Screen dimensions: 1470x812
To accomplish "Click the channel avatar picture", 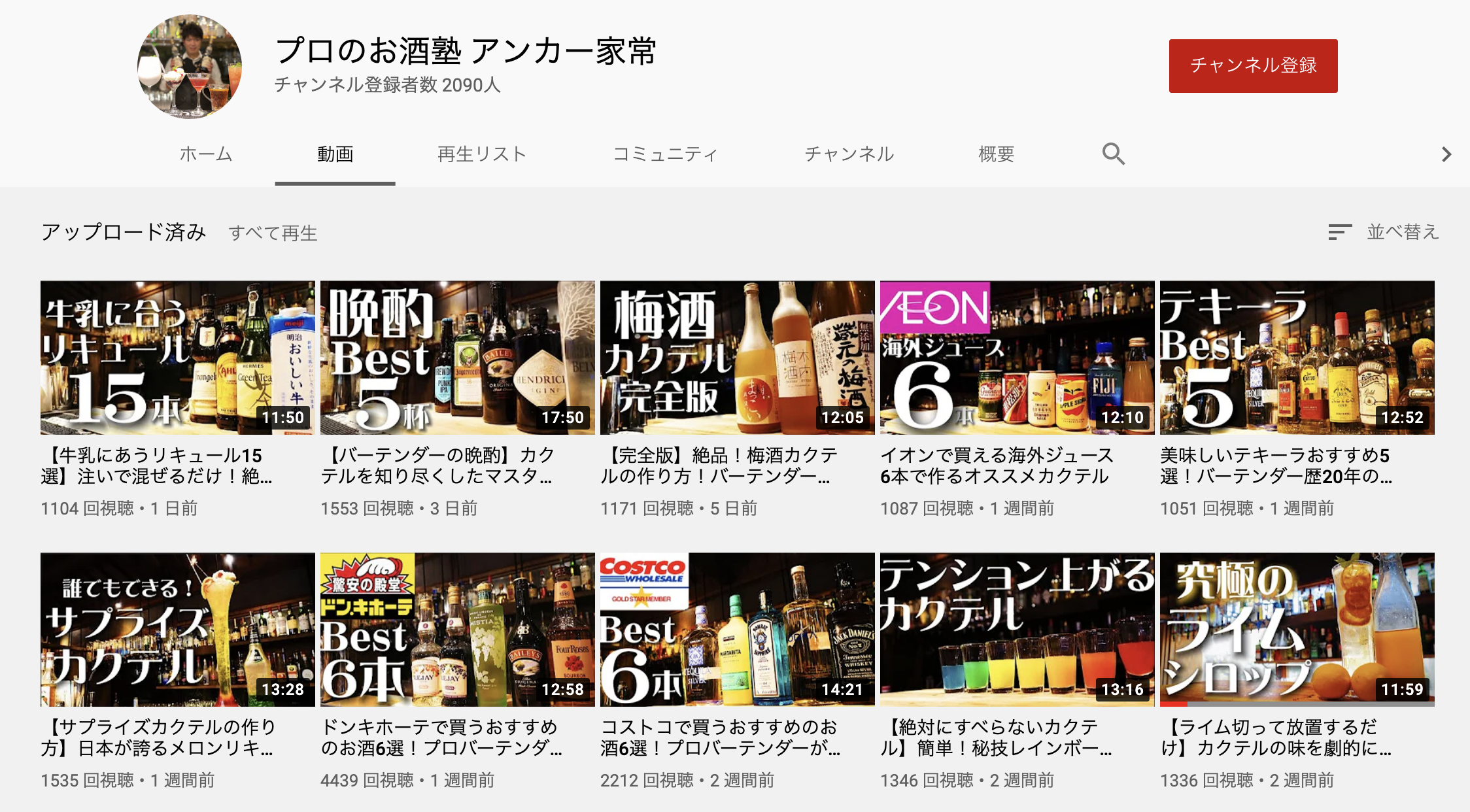I will [190, 67].
